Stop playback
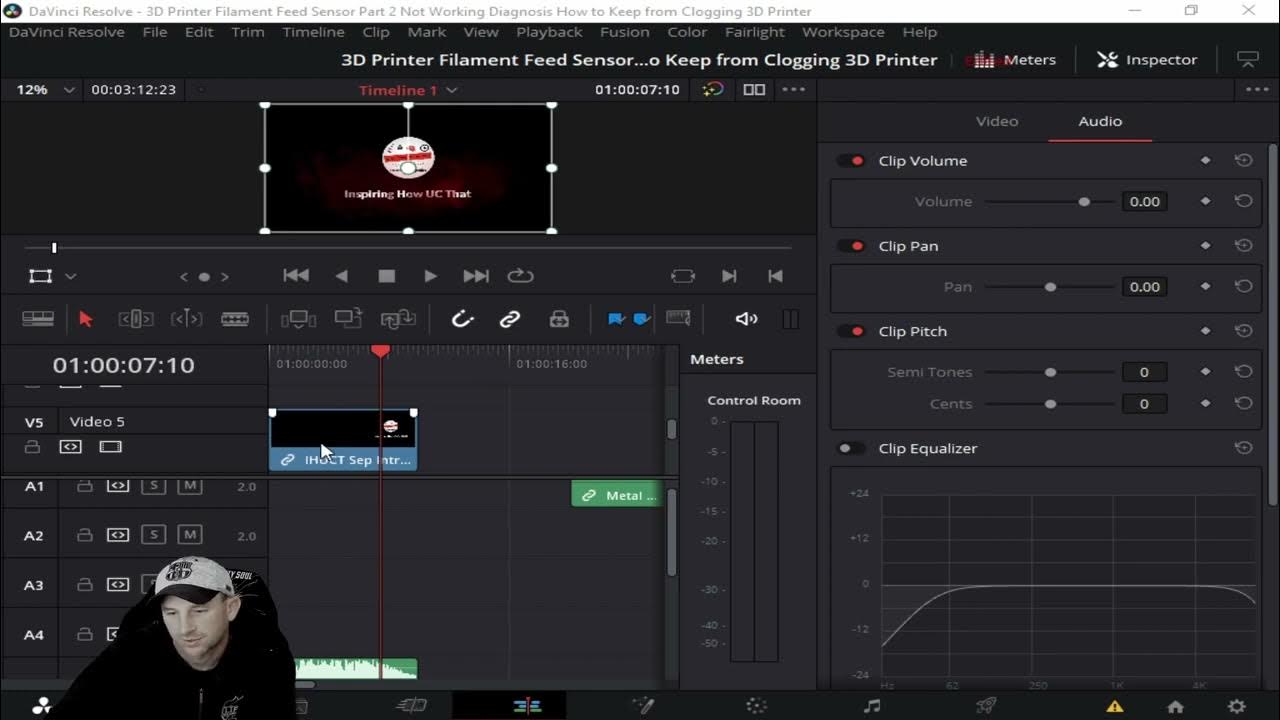This screenshot has width=1280, height=720. (387, 276)
